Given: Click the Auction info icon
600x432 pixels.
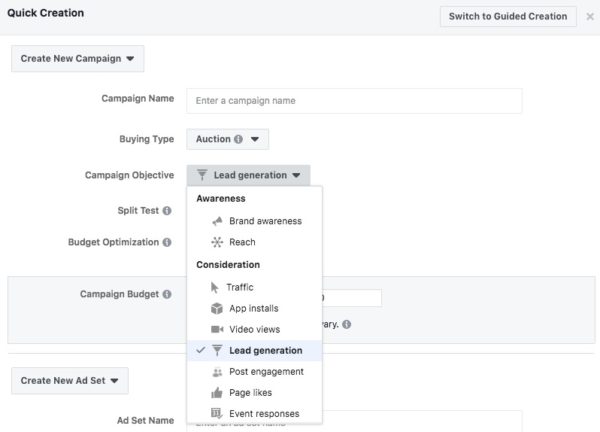Looking at the screenshot, I should (238, 139).
